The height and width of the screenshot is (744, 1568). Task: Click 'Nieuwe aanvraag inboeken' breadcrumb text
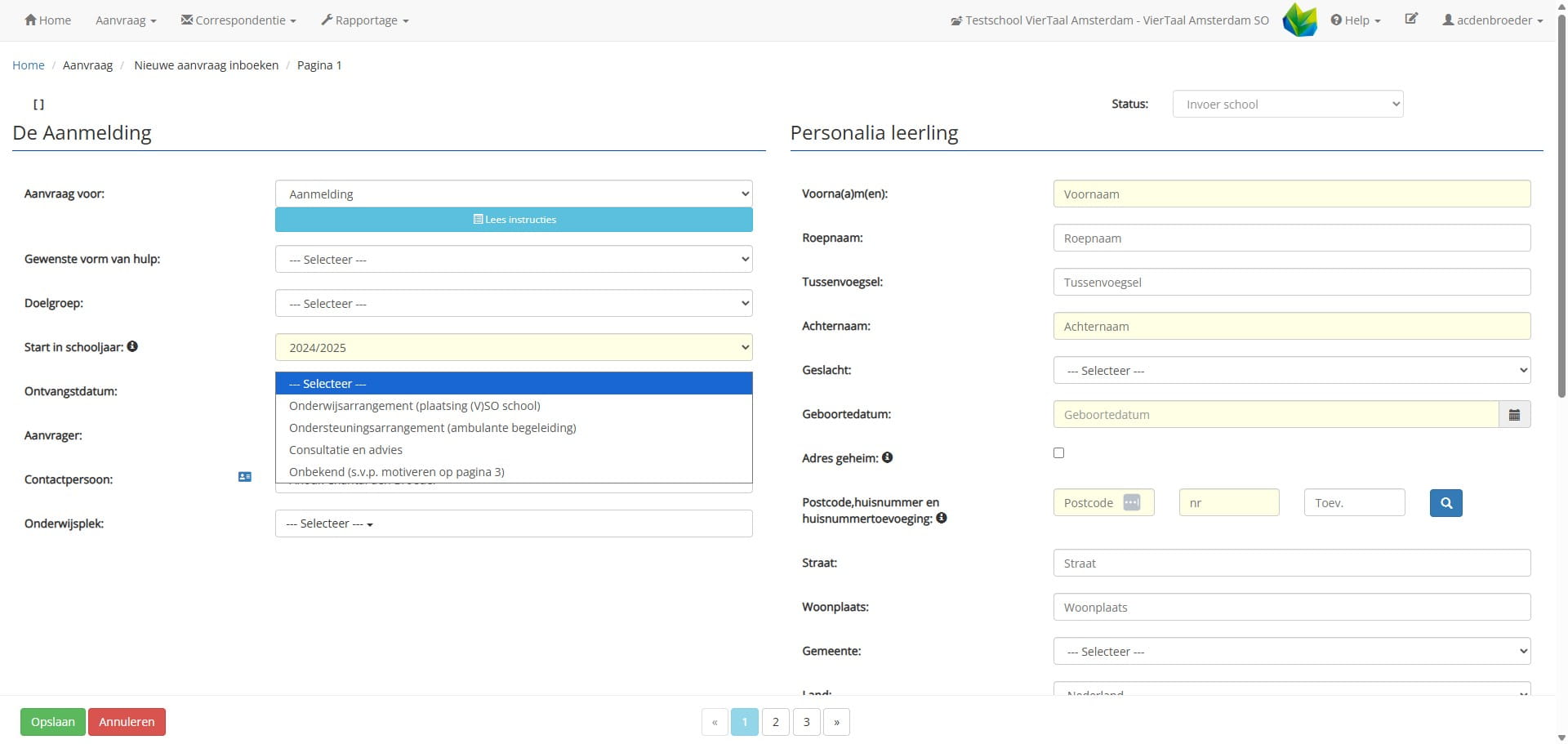point(206,65)
